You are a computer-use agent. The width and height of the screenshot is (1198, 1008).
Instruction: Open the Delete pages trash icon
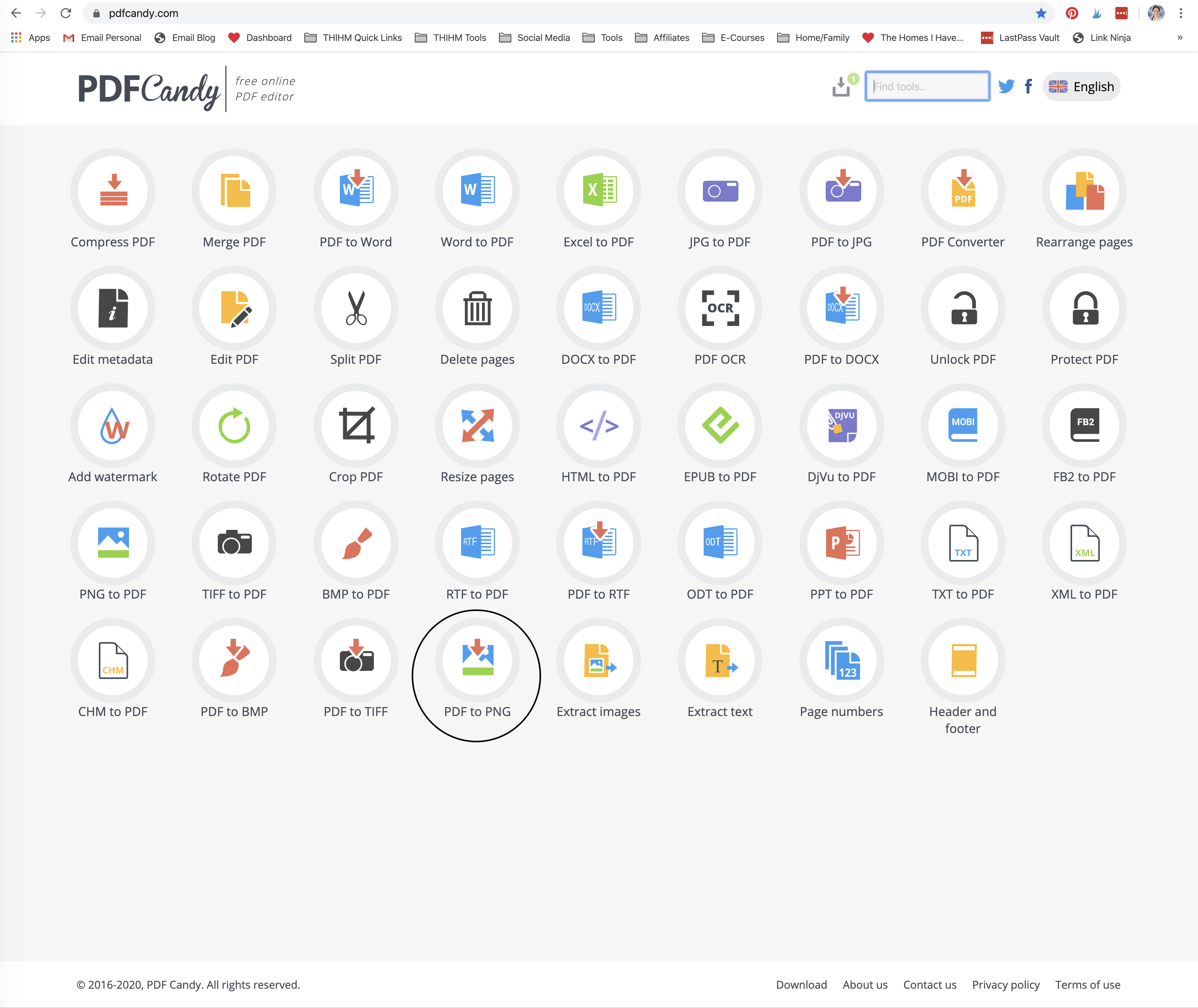pos(477,309)
